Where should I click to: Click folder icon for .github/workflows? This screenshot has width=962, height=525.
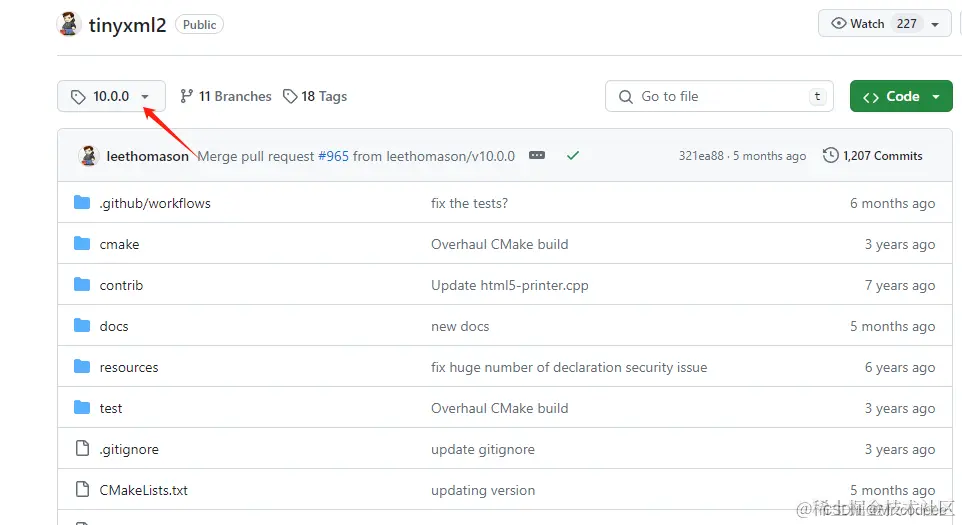click(x=82, y=202)
